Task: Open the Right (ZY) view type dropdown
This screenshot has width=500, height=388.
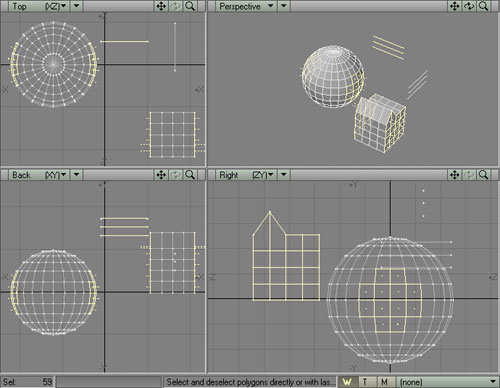Action: pyautogui.click(x=246, y=175)
